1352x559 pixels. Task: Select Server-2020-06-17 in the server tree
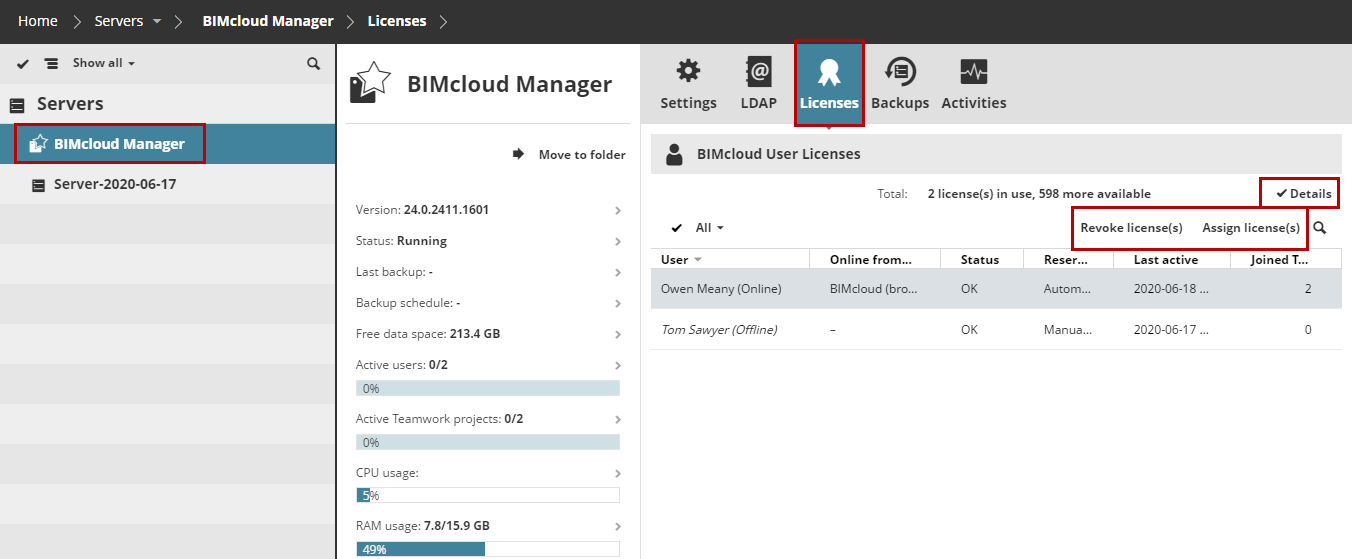click(114, 185)
